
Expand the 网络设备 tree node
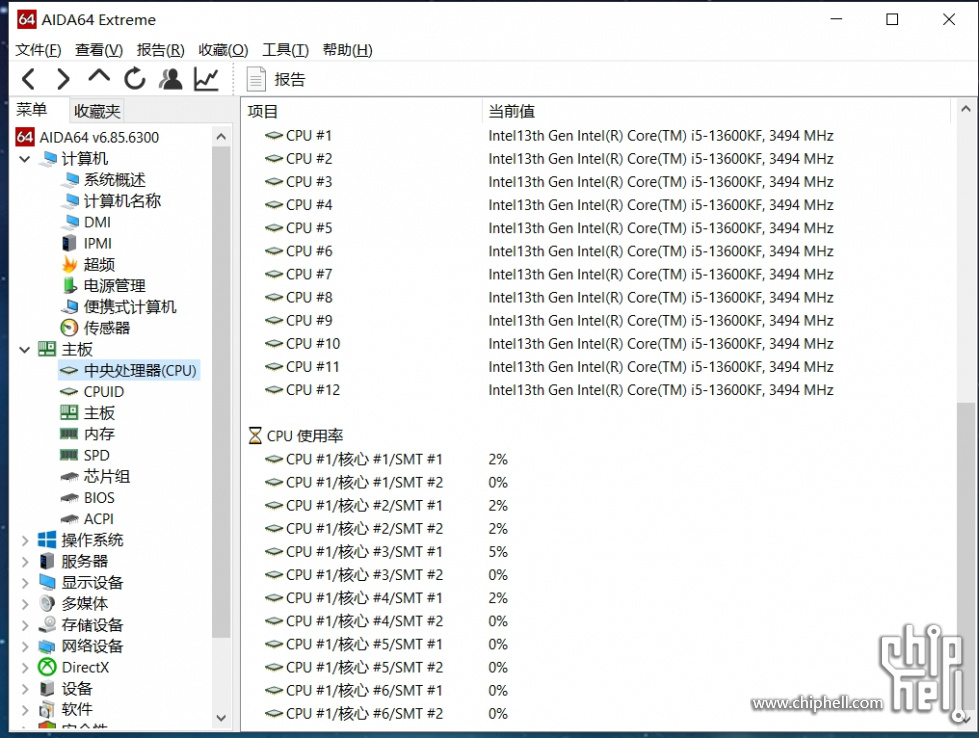pos(25,647)
